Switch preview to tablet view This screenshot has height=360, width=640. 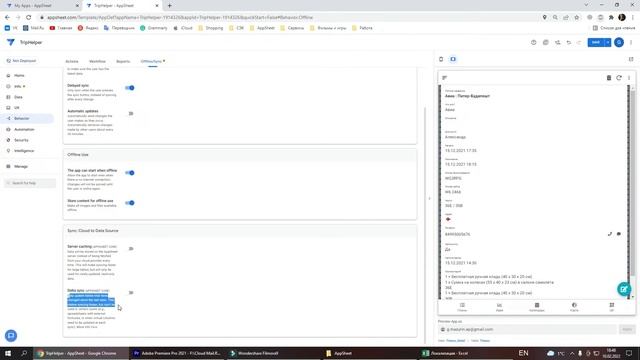coord(453,59)
